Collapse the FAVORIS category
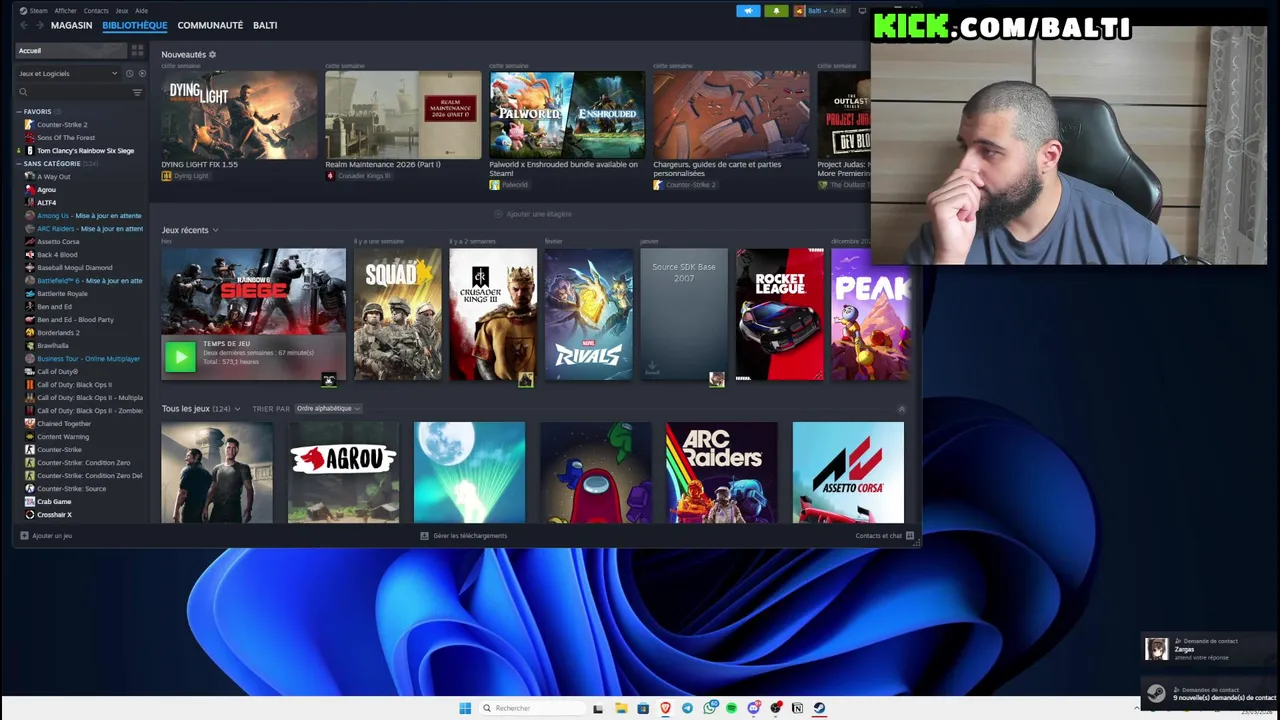Screen dimensions: 1280x720 pos(20,112)
